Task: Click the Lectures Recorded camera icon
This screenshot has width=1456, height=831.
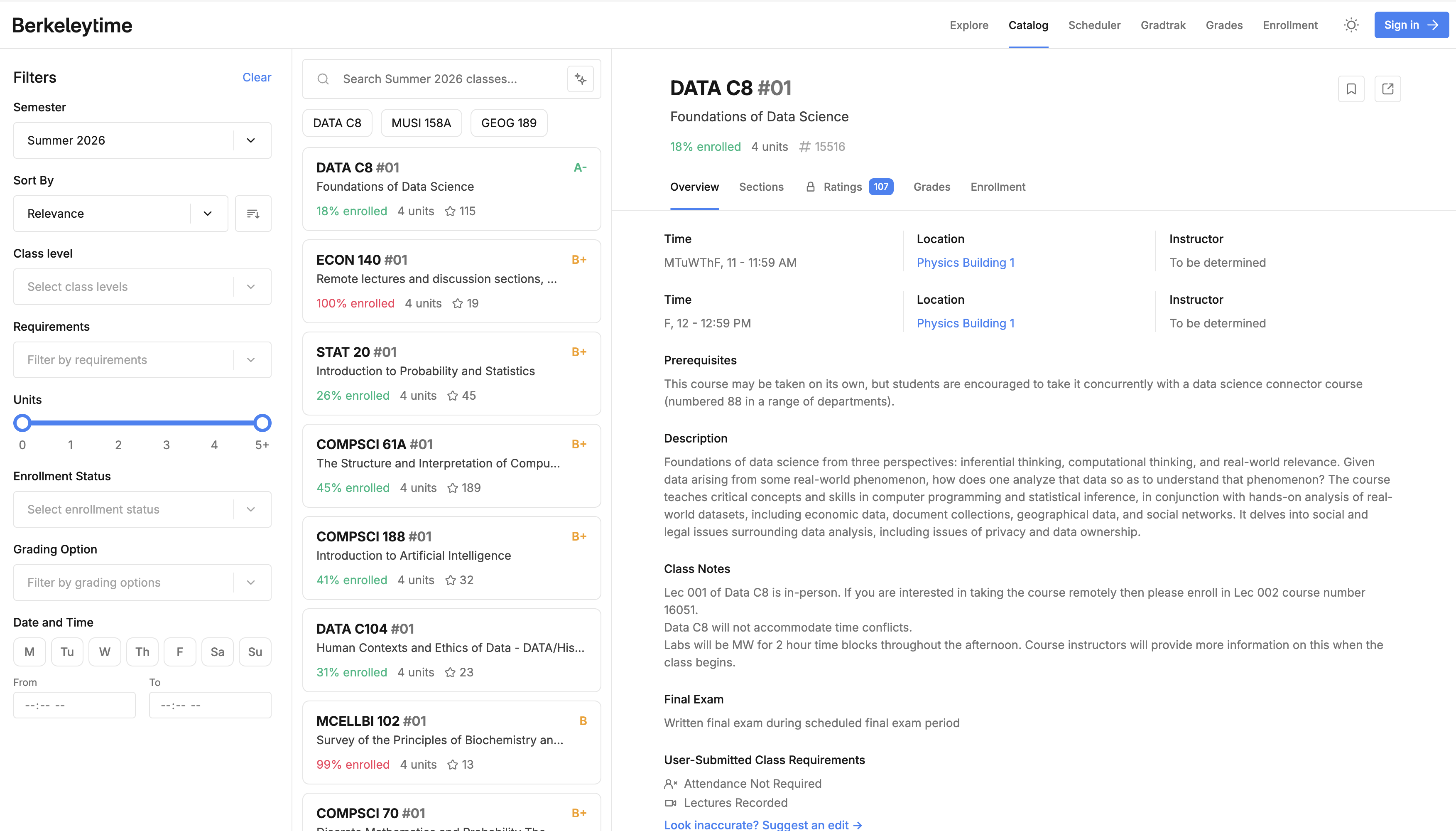Action: point(671,803)
